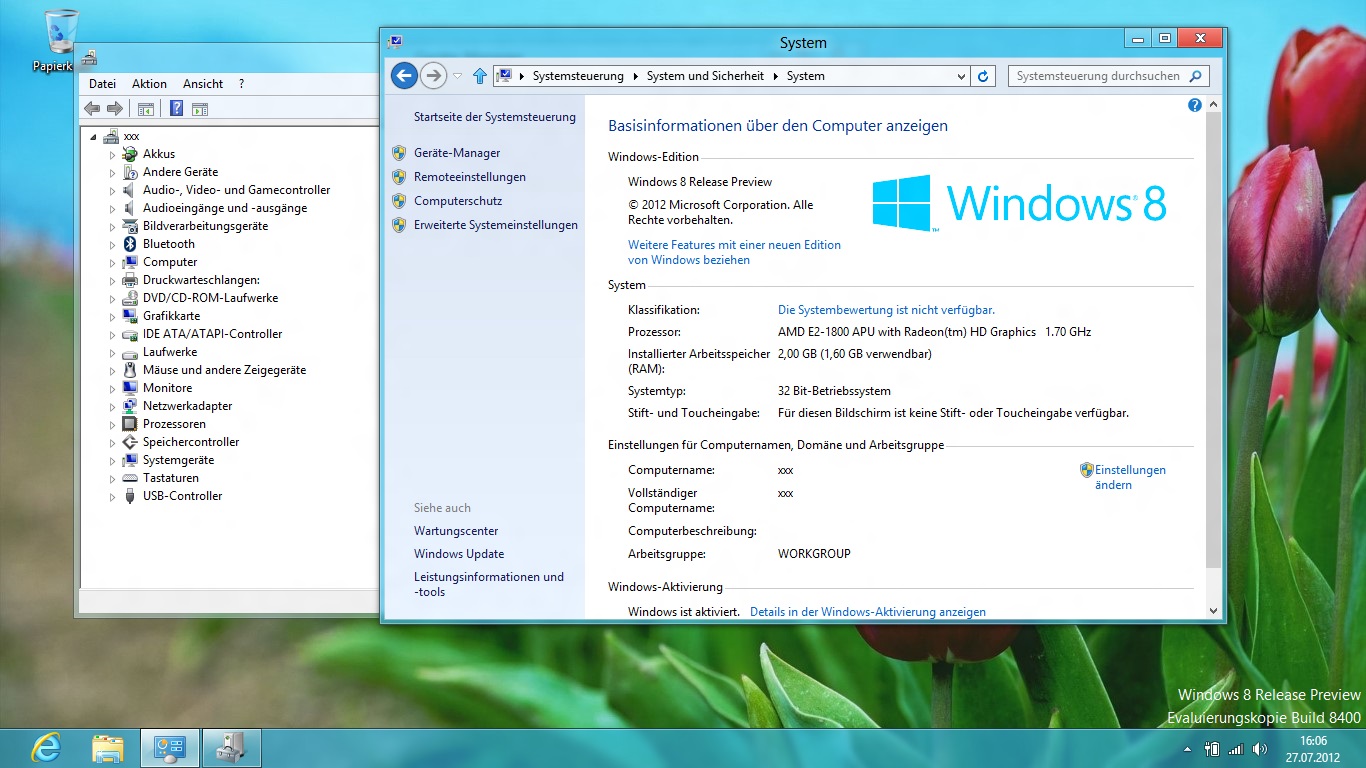Open the Computerschutz link
Screen dimensions: 1366x768
458,201
